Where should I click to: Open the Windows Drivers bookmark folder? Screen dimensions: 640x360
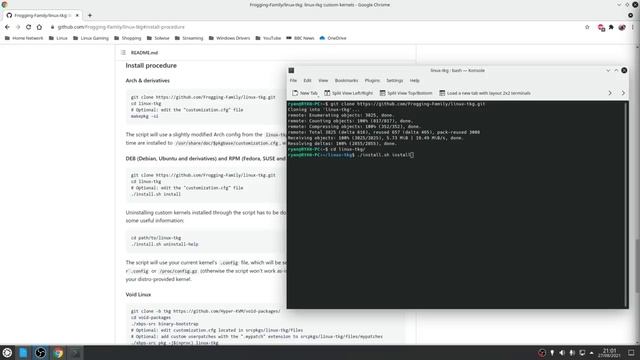pyautogui.click(x=229, y=38)
